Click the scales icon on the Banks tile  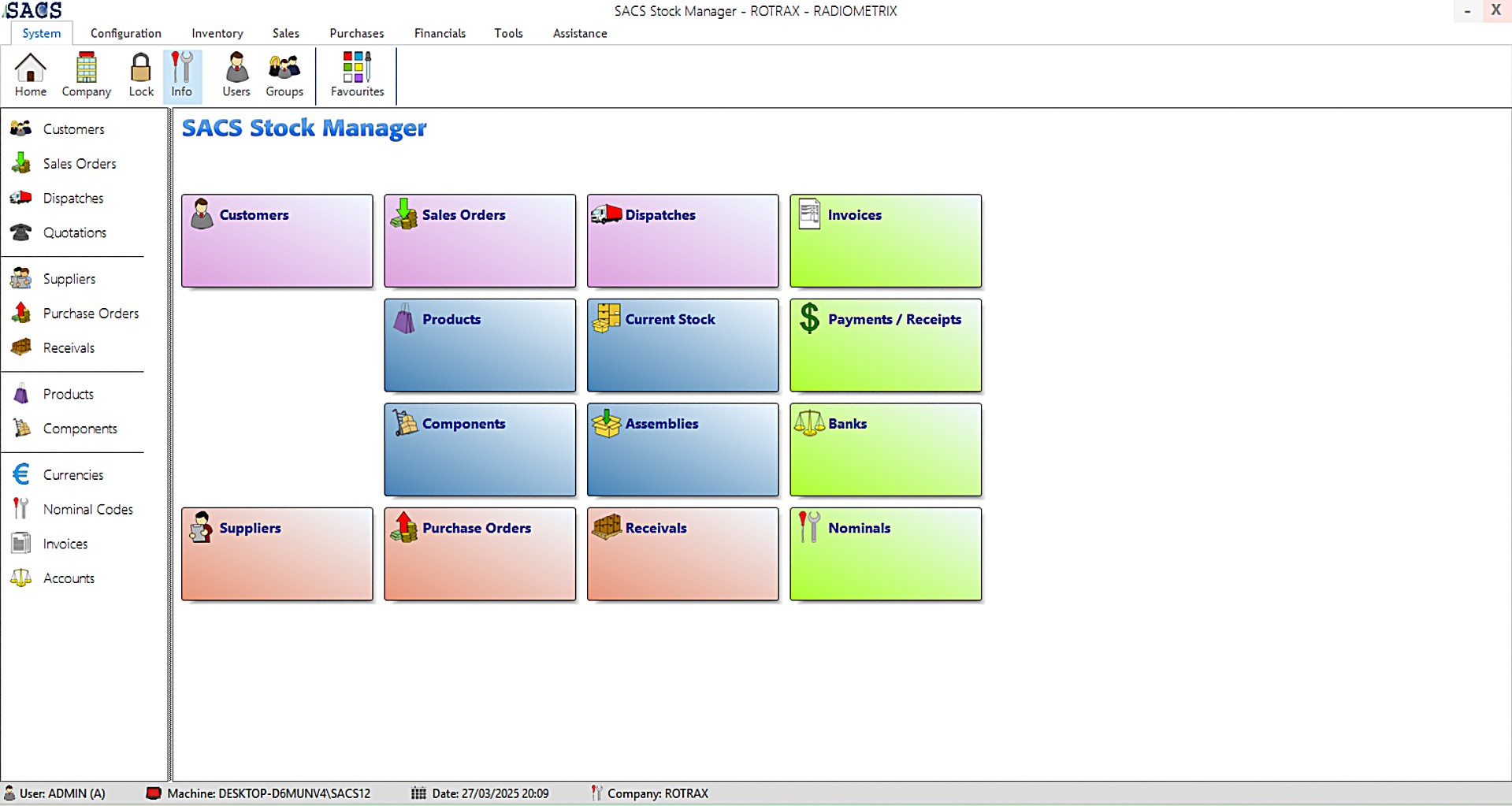(x=809, y=423)
